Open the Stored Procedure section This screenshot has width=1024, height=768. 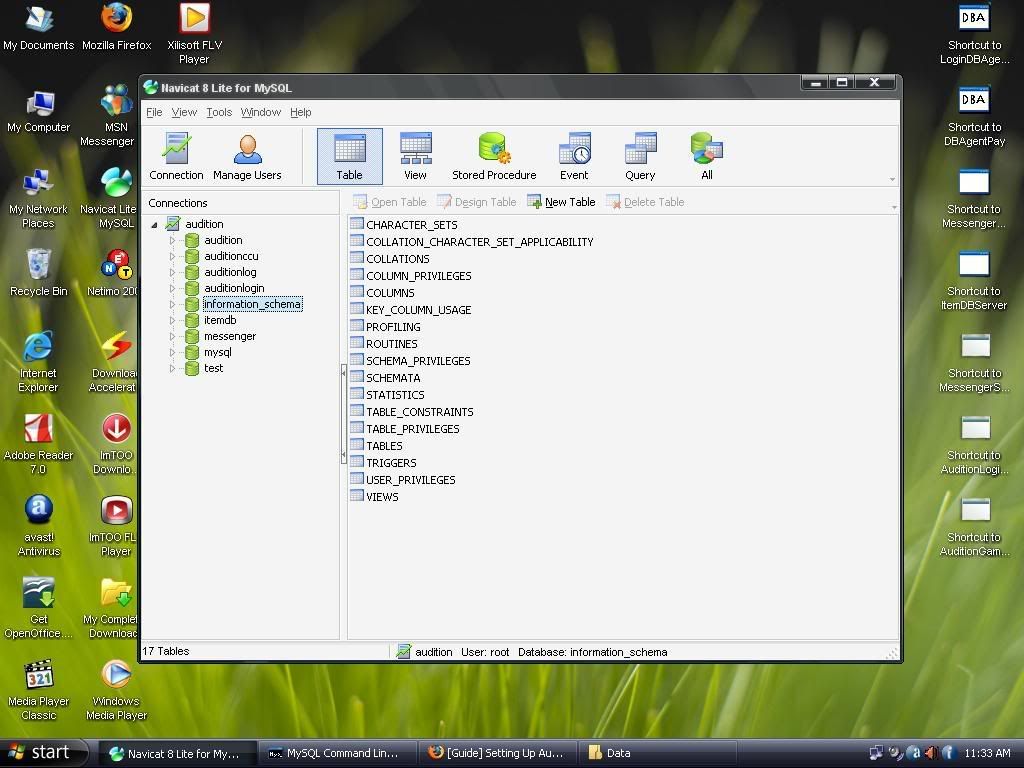[494, 156]
